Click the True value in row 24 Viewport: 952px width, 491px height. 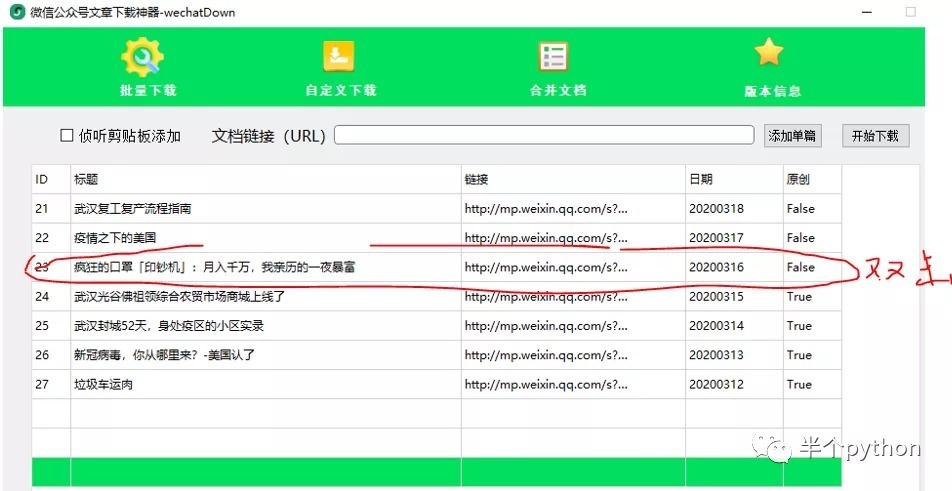(x=799, y=296)
